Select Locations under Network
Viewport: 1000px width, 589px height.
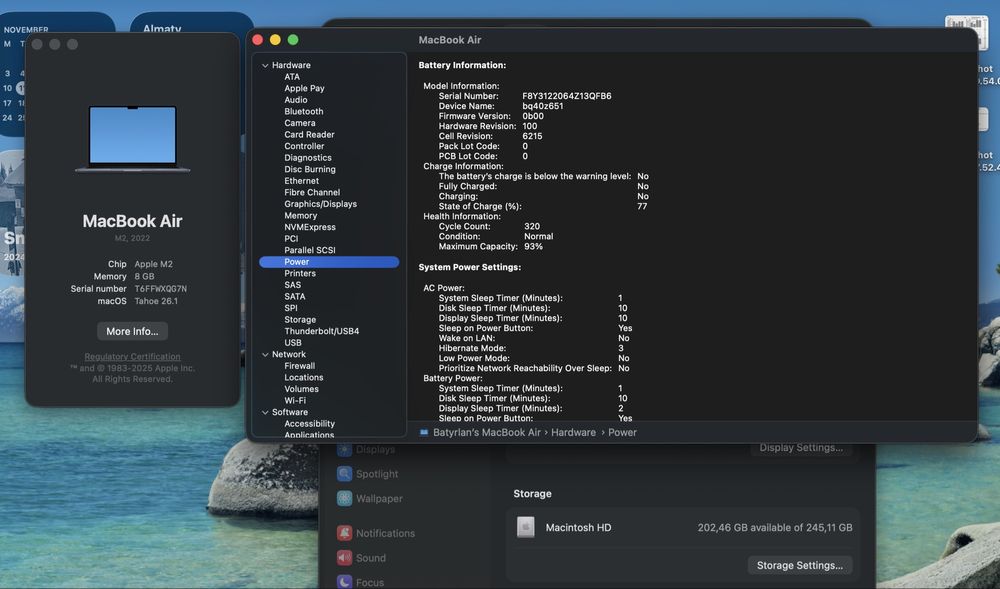[304, 377]
